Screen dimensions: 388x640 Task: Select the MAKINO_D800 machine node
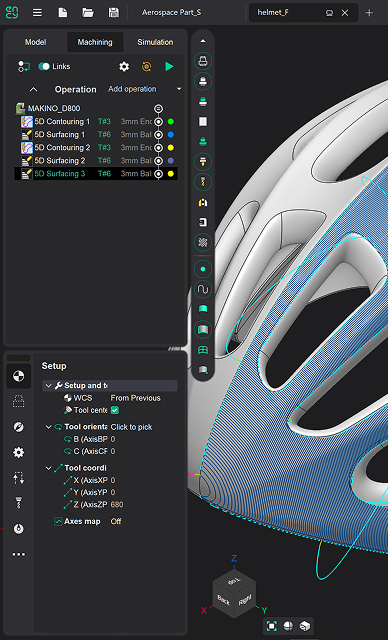[x=54, y=109]
